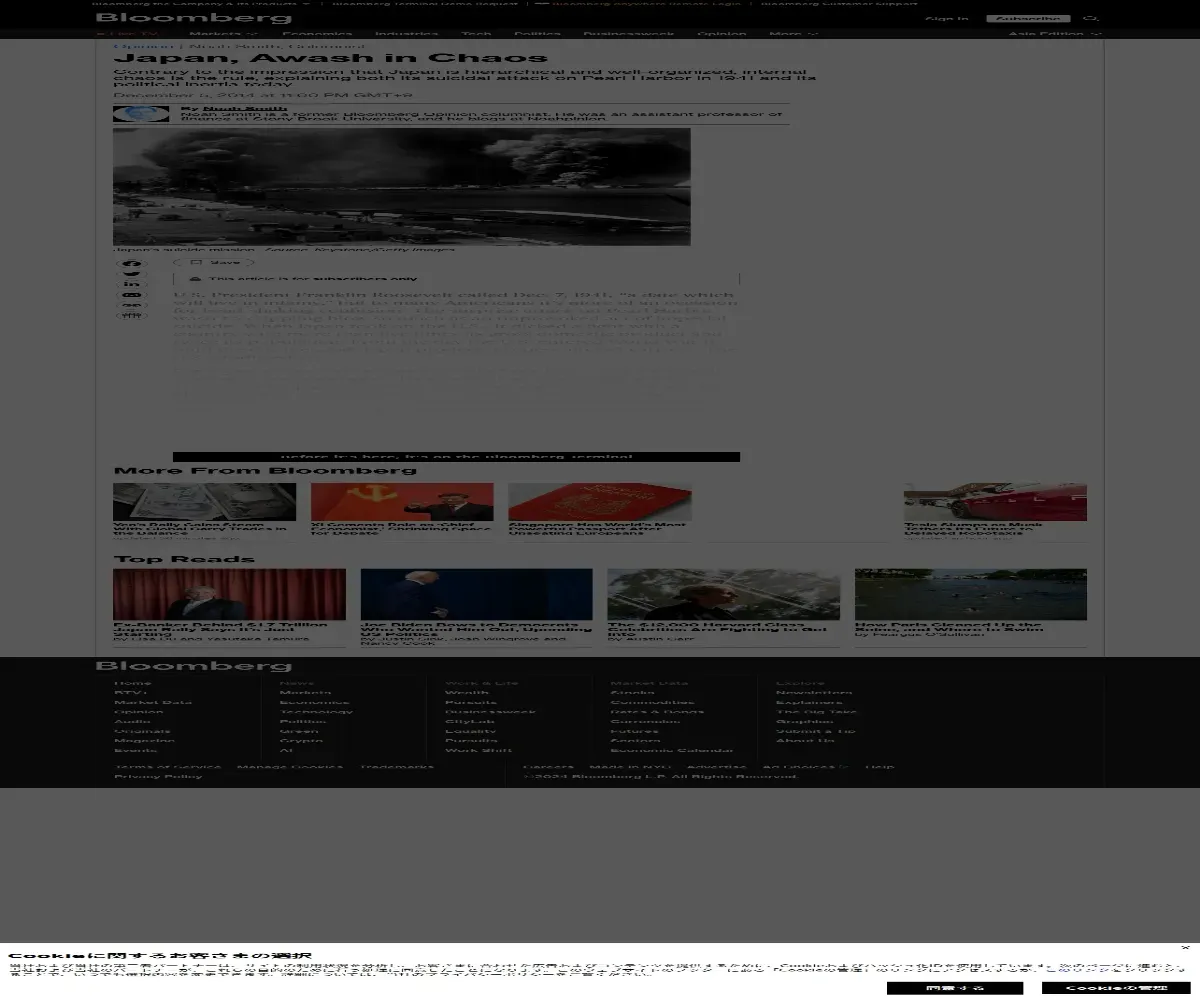Go to Politics in the nav bar
The width and height of the screenshot is (1200, 1000).
pyautogui.click(x=537, y=34)
